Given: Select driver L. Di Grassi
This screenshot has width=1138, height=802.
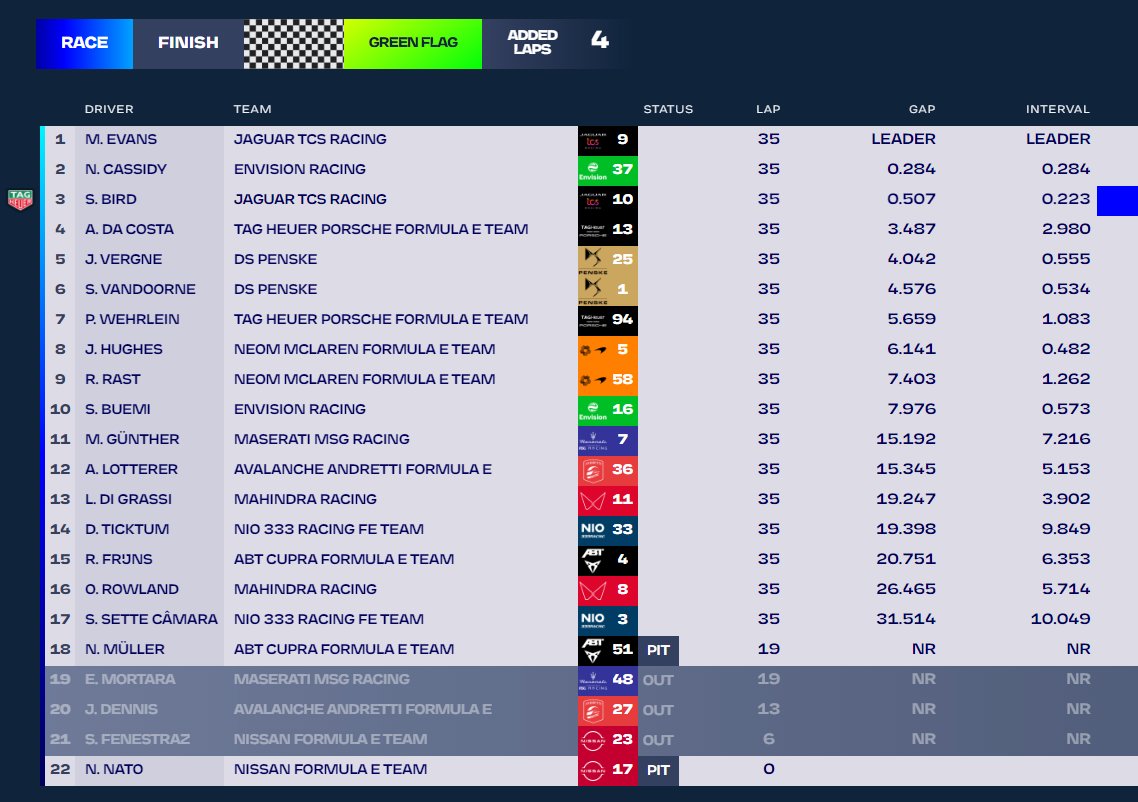Looking at the screenshot, I should click(x=128, y=499).
